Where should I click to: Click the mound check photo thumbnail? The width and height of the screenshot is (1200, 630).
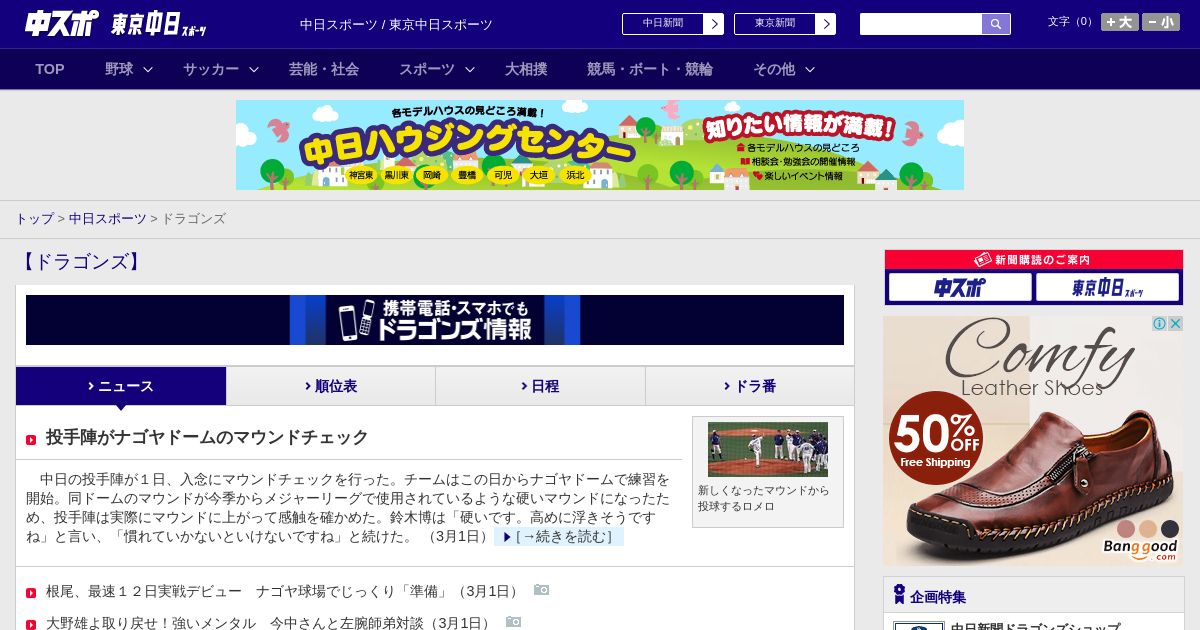click(x=768, y=449)
